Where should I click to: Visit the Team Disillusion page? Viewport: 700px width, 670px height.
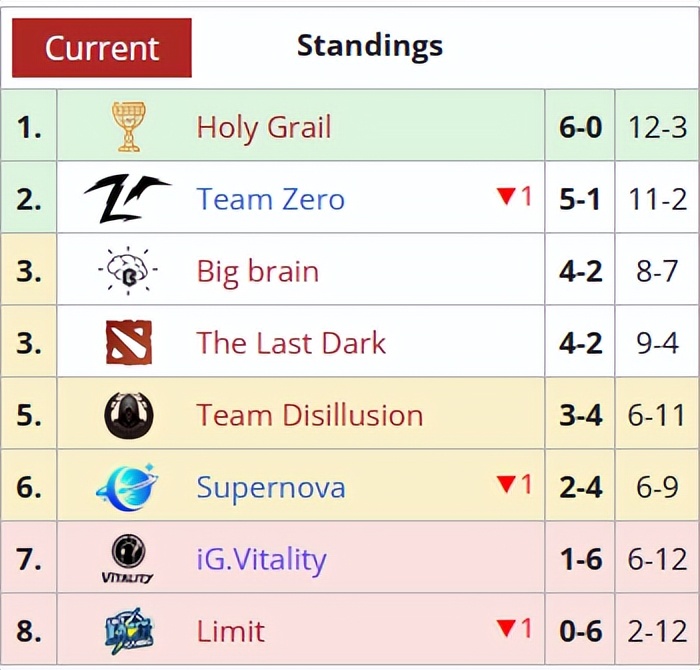309,415
